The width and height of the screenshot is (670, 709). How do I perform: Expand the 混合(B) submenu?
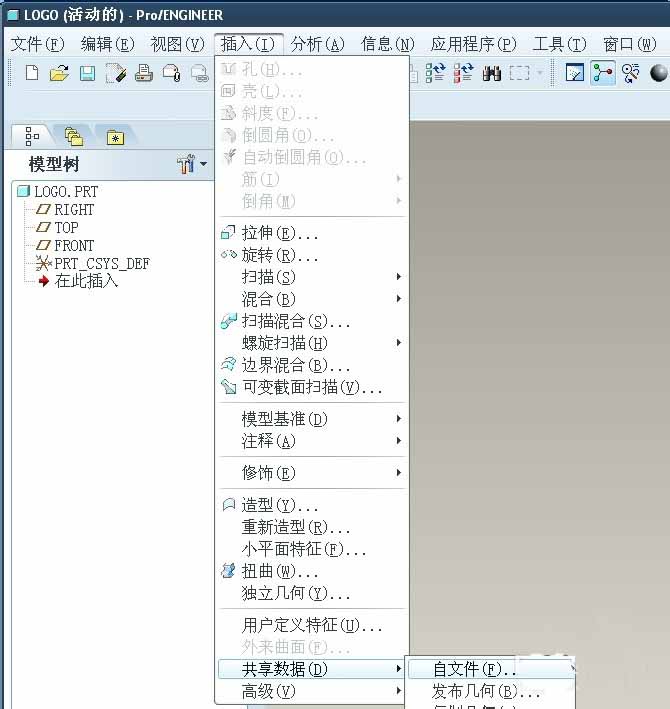pos(312,299)
